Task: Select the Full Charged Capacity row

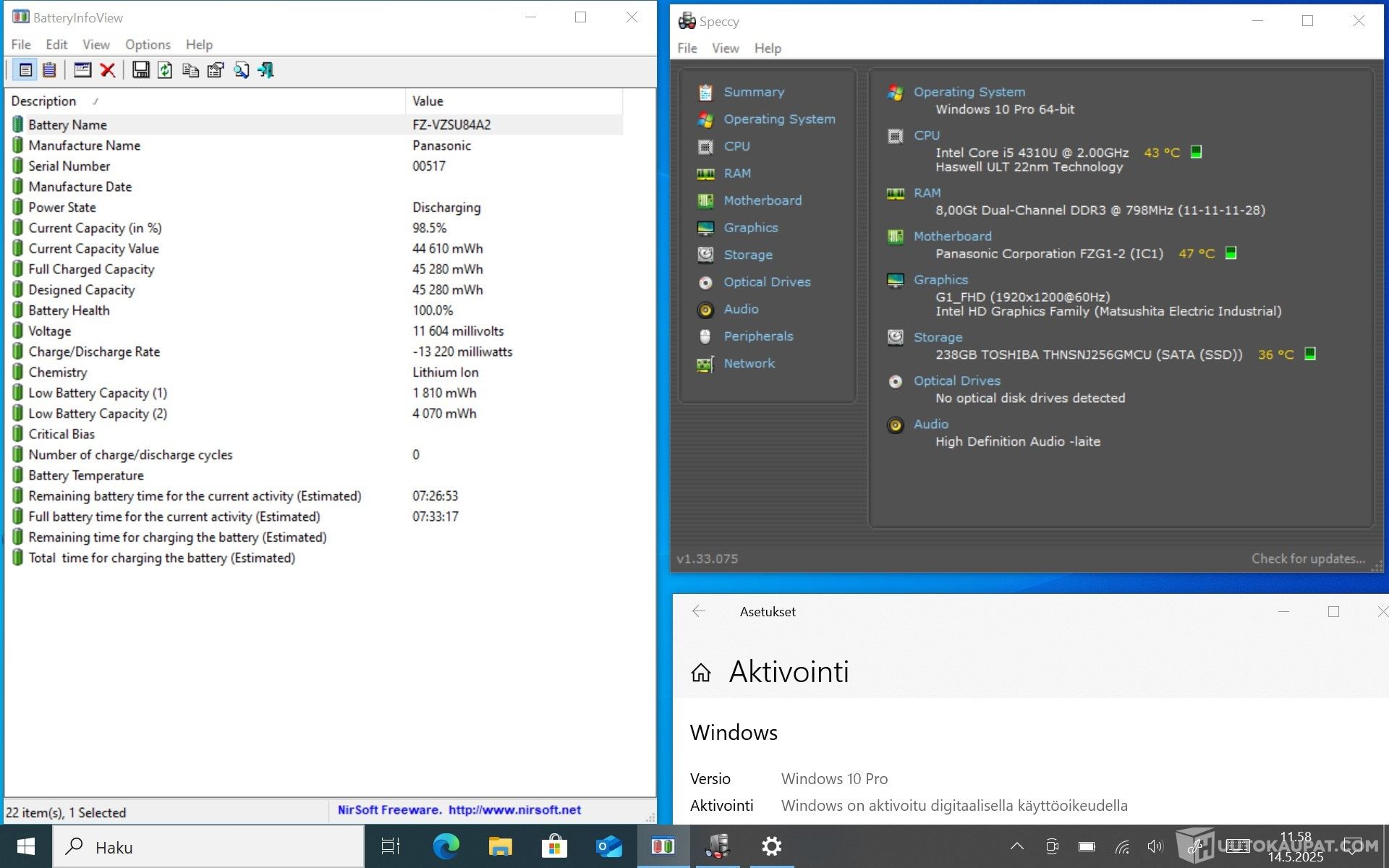Action: tap(316, 269)
